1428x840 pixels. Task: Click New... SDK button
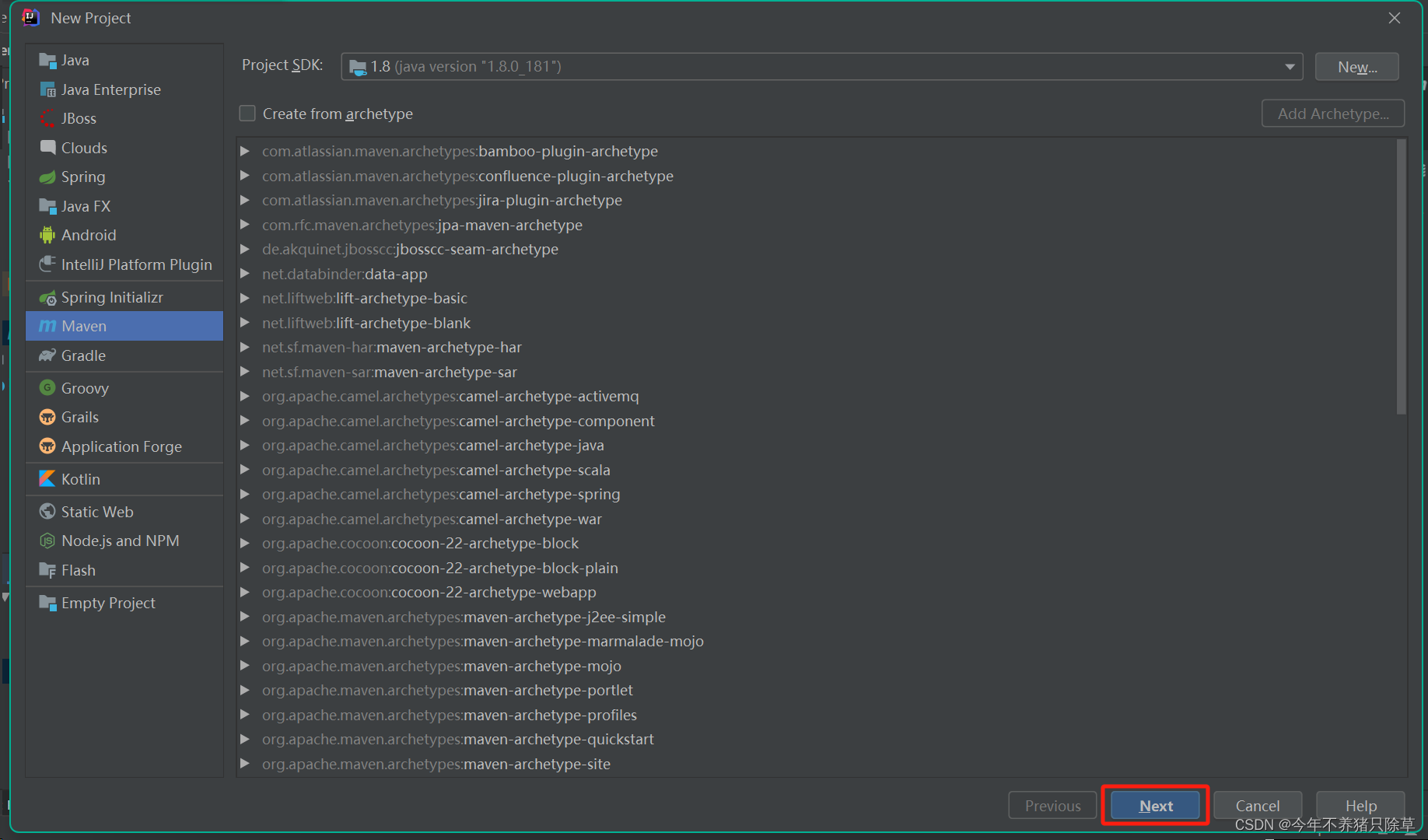(x=1357, y=67)
